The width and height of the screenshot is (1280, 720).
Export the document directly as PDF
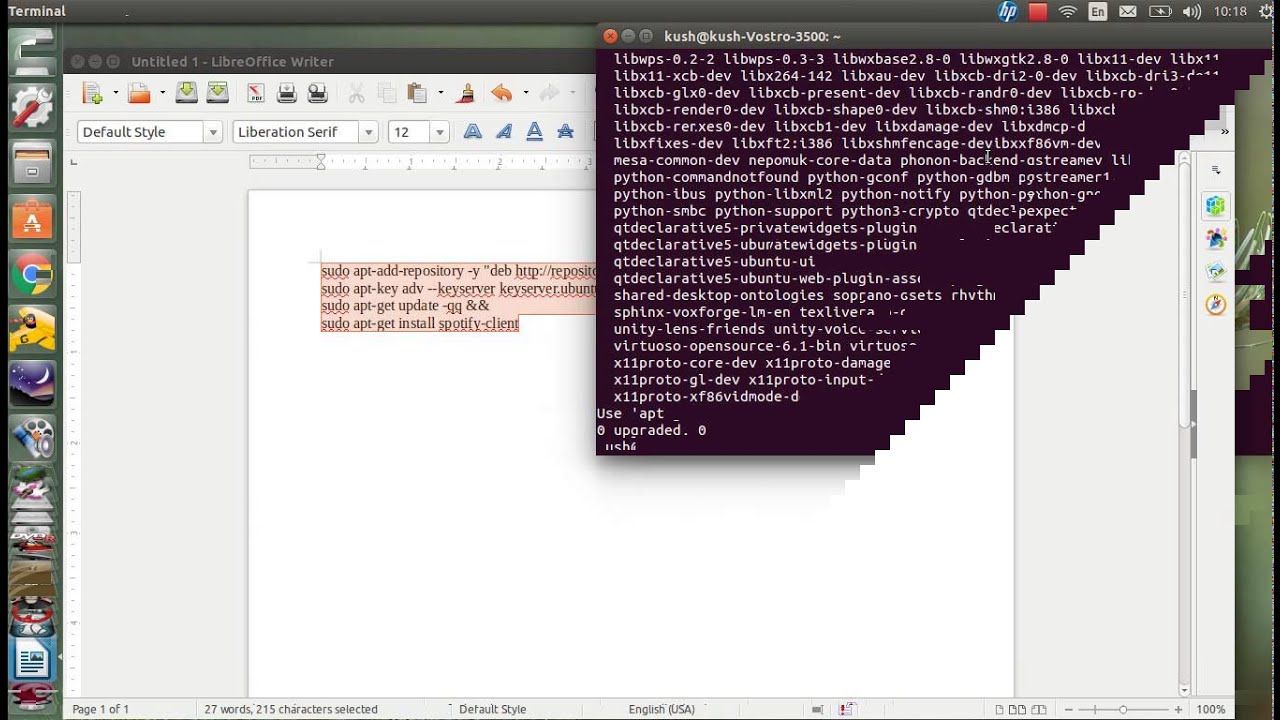[x=255, y=94]
